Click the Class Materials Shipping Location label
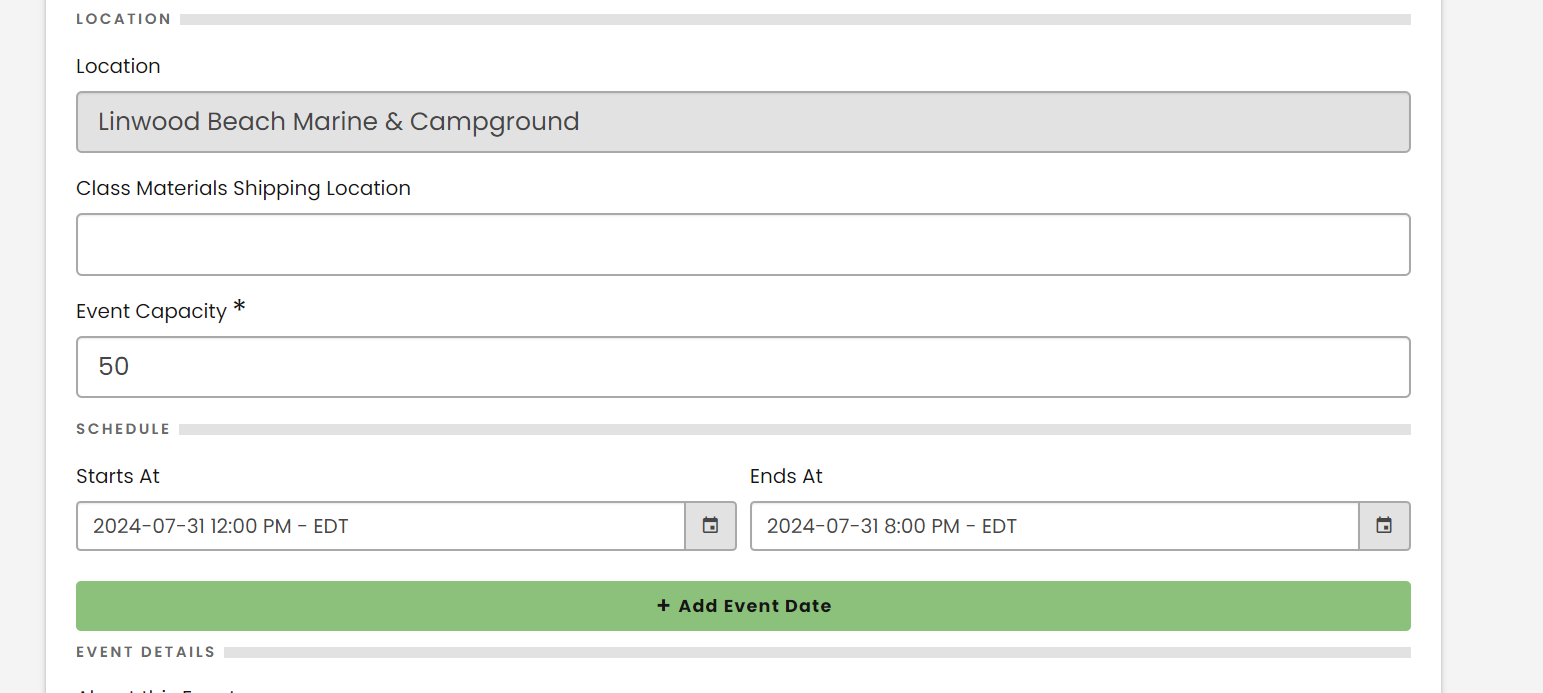The height and width of the screenshot is (693, 1543). (243, 188)
